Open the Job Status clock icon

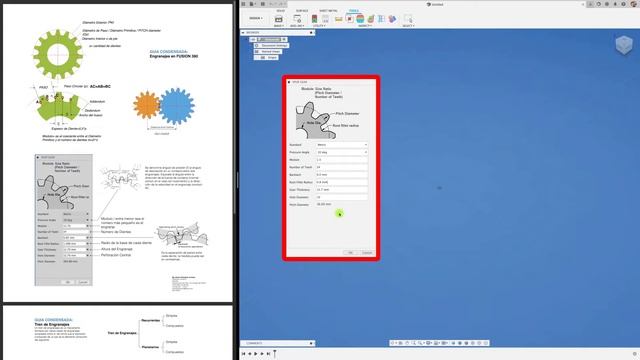599,4
